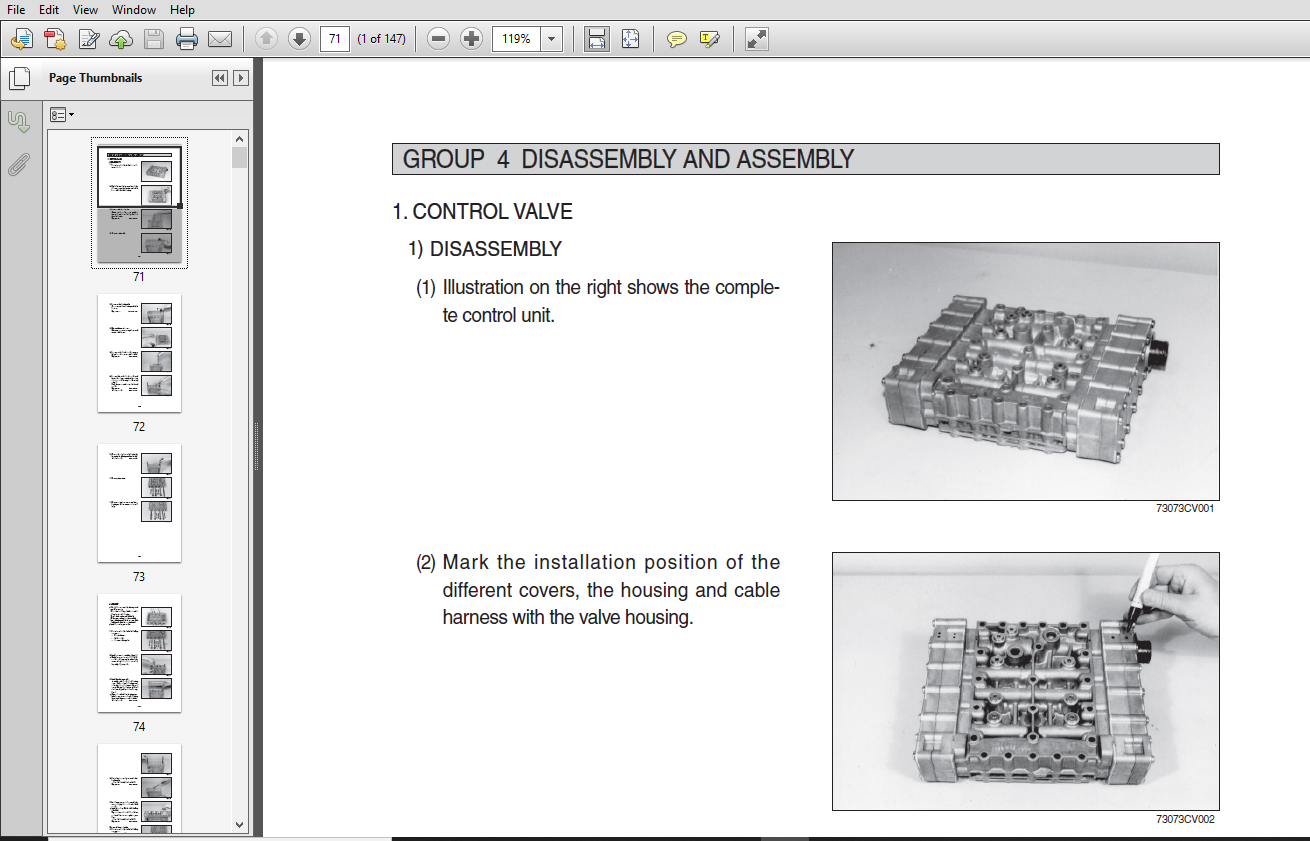This screenshot has width=1310, height=841.
Task: Add a sticky note comment
Action: click(x=677, y=39)
